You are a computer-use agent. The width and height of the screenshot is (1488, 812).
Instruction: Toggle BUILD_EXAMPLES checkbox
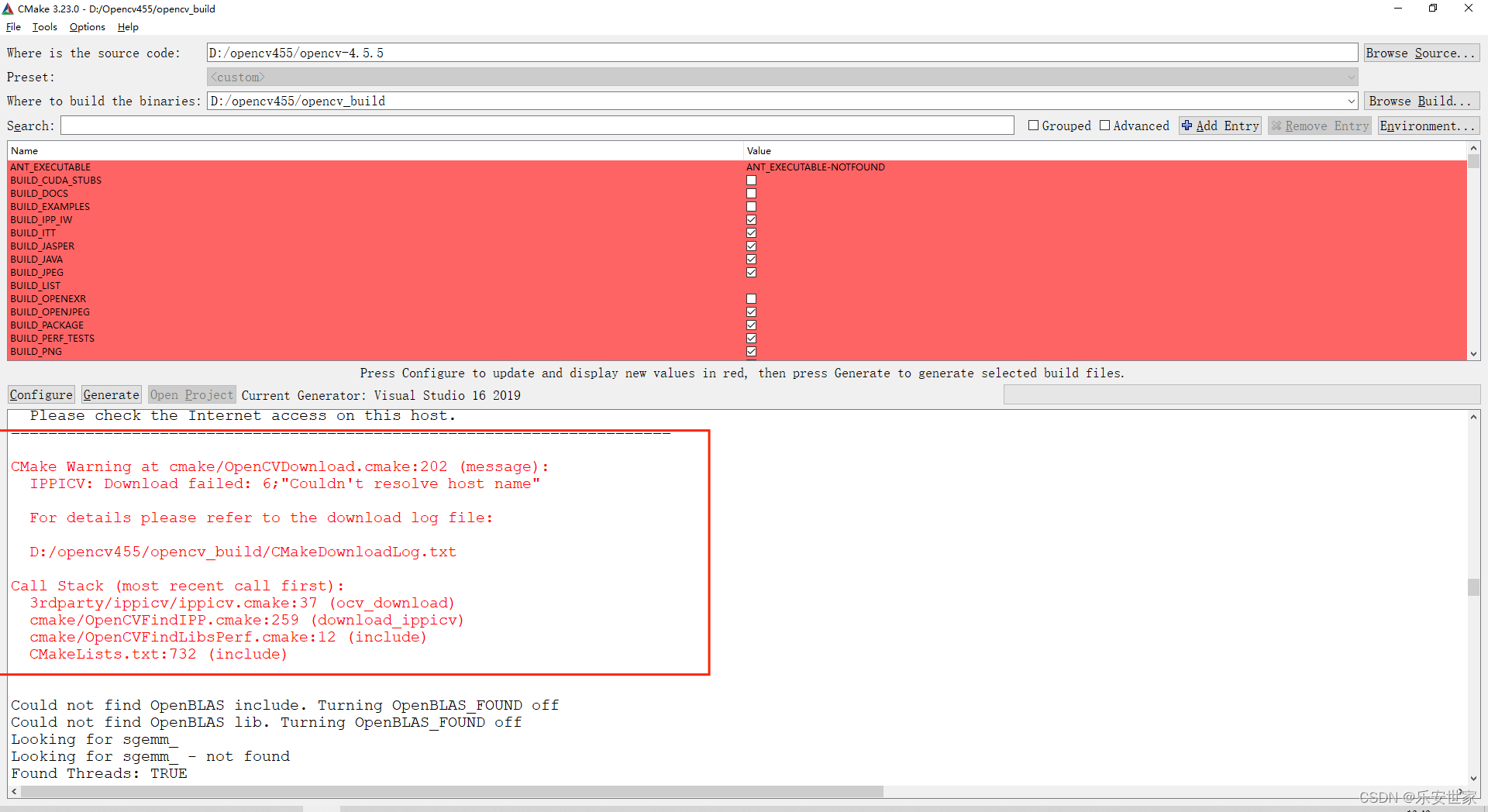point(751,207)
